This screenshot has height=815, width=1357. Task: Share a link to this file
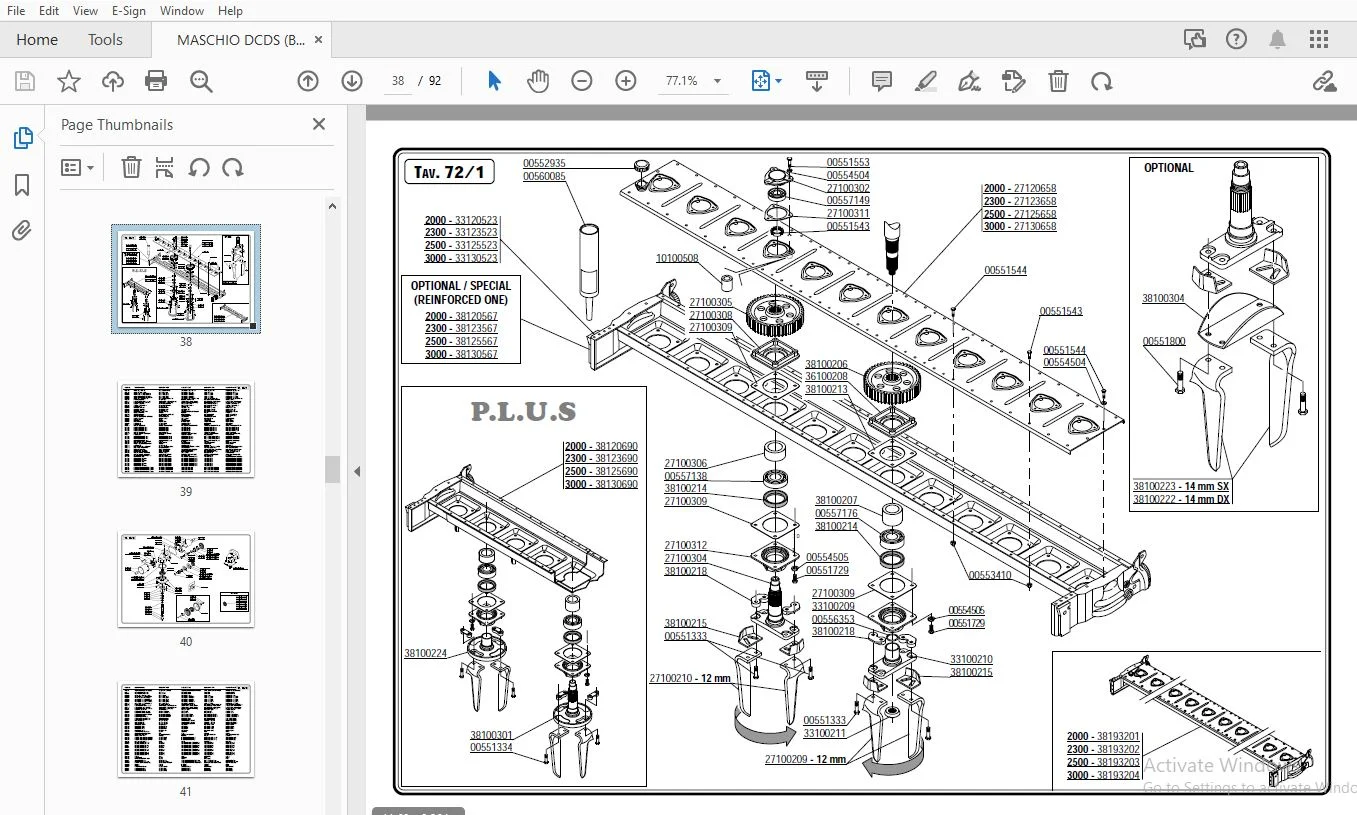tap(1325, 81)
